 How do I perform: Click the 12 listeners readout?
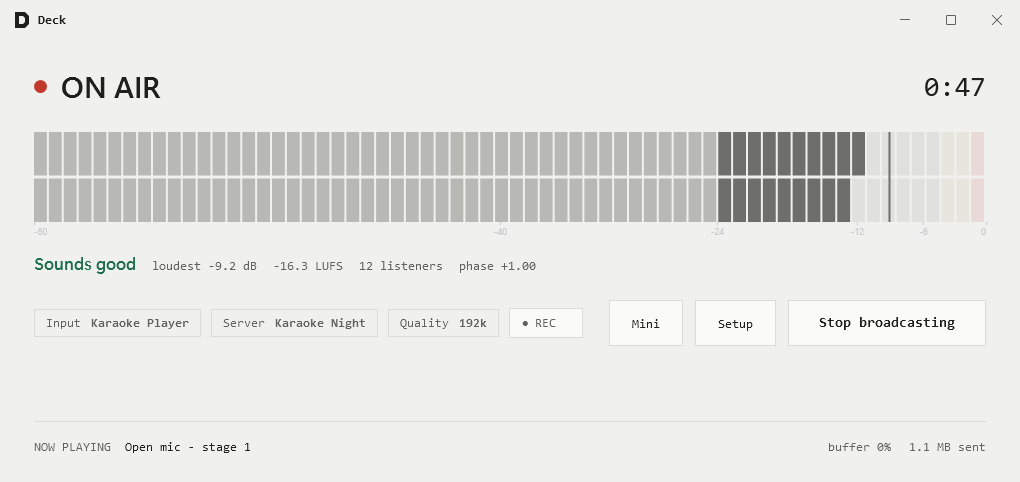[x=401, y=266]
